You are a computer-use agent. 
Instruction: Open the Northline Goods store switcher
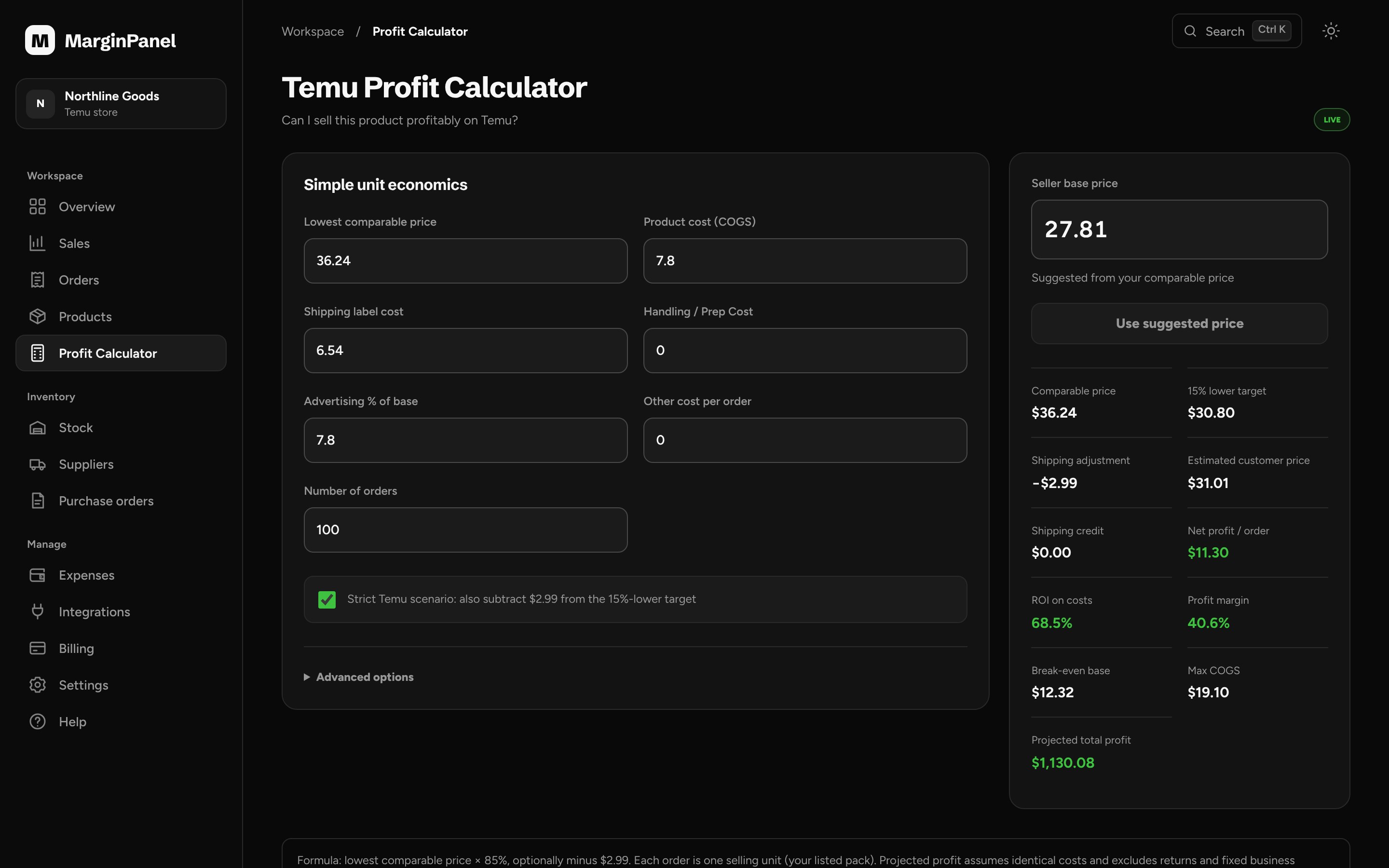point(121,104)
